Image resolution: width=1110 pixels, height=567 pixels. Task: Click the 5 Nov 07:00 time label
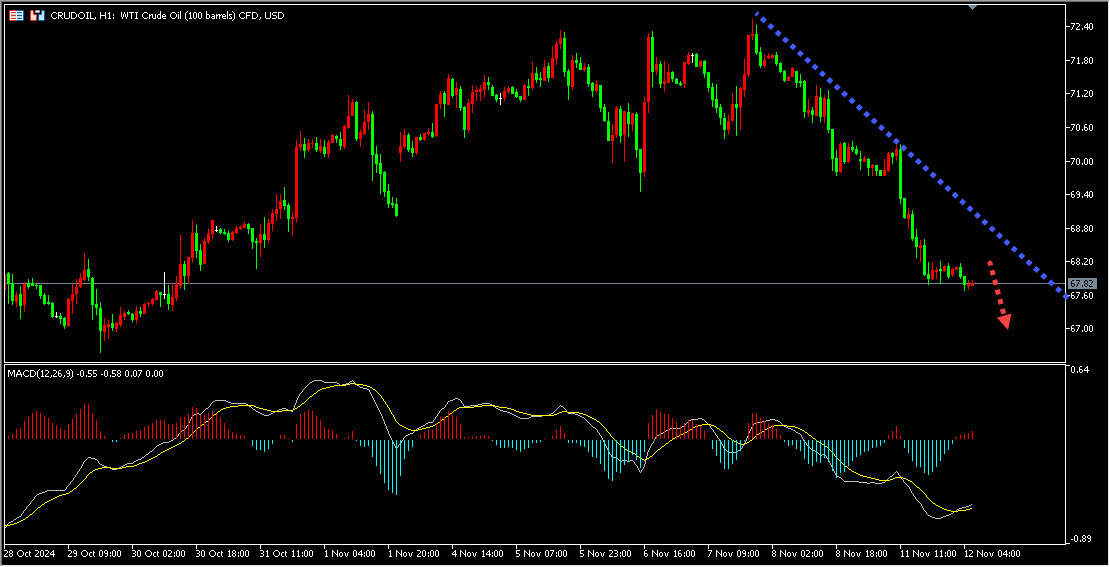click(x=541, y=552)
